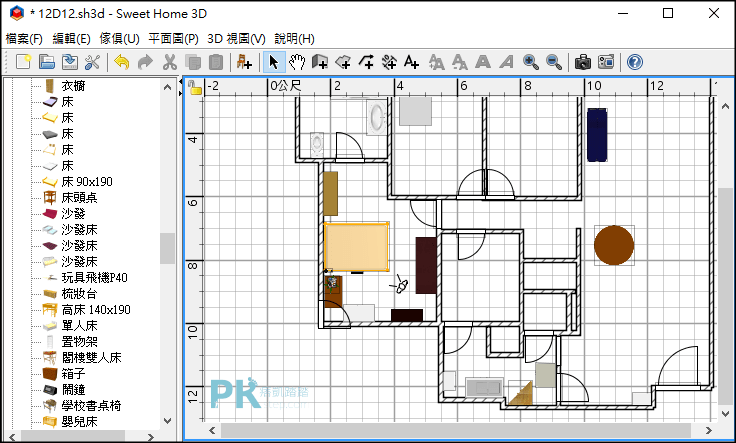
Task: Select 閣樓雙人床 catalog item
Action: pyautogui.click(x=92, y=358)
